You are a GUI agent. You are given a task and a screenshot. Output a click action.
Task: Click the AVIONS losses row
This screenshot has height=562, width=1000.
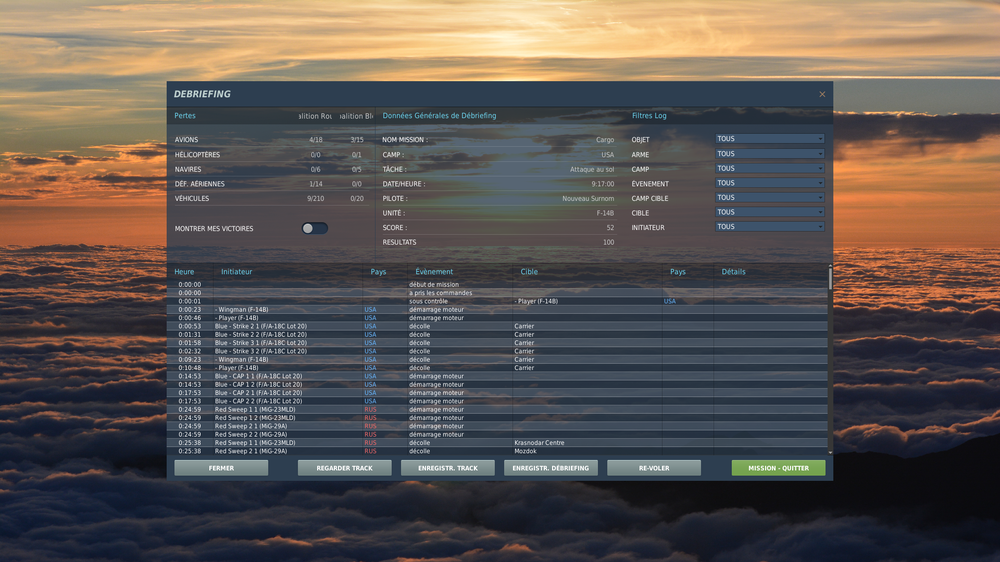coord(270,140)
